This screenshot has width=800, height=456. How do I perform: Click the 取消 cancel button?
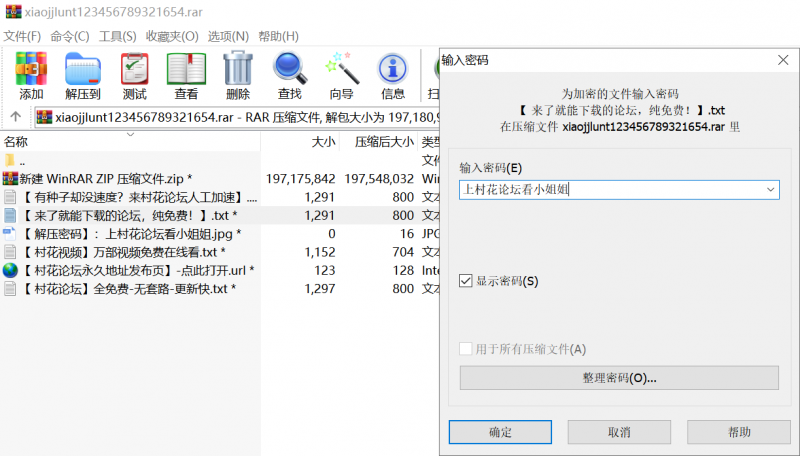click(x=619, y=432)
